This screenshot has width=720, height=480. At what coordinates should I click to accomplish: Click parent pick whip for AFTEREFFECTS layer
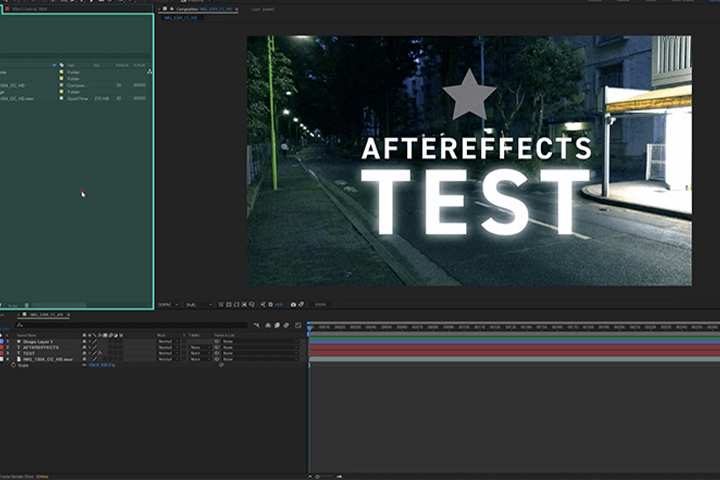(x=217, y=348)
